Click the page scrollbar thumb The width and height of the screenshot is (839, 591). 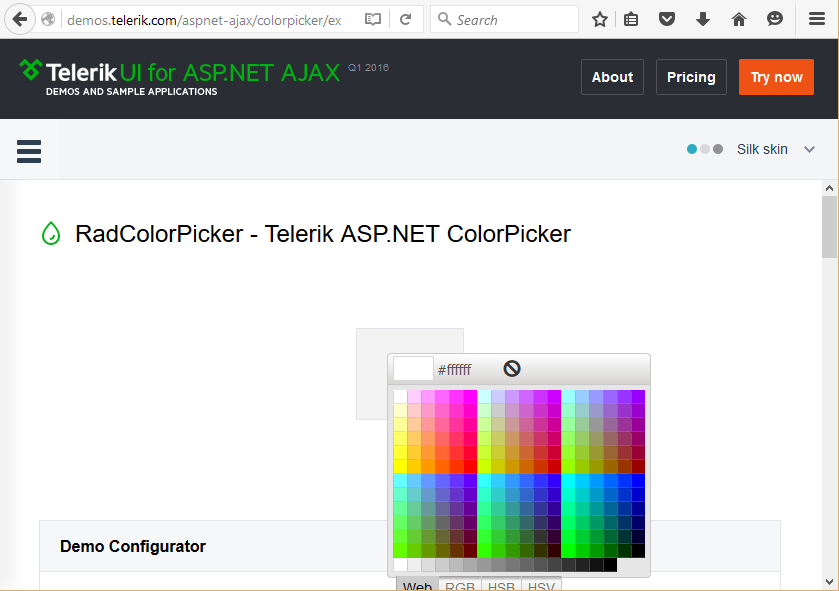[x=829, y=227]
